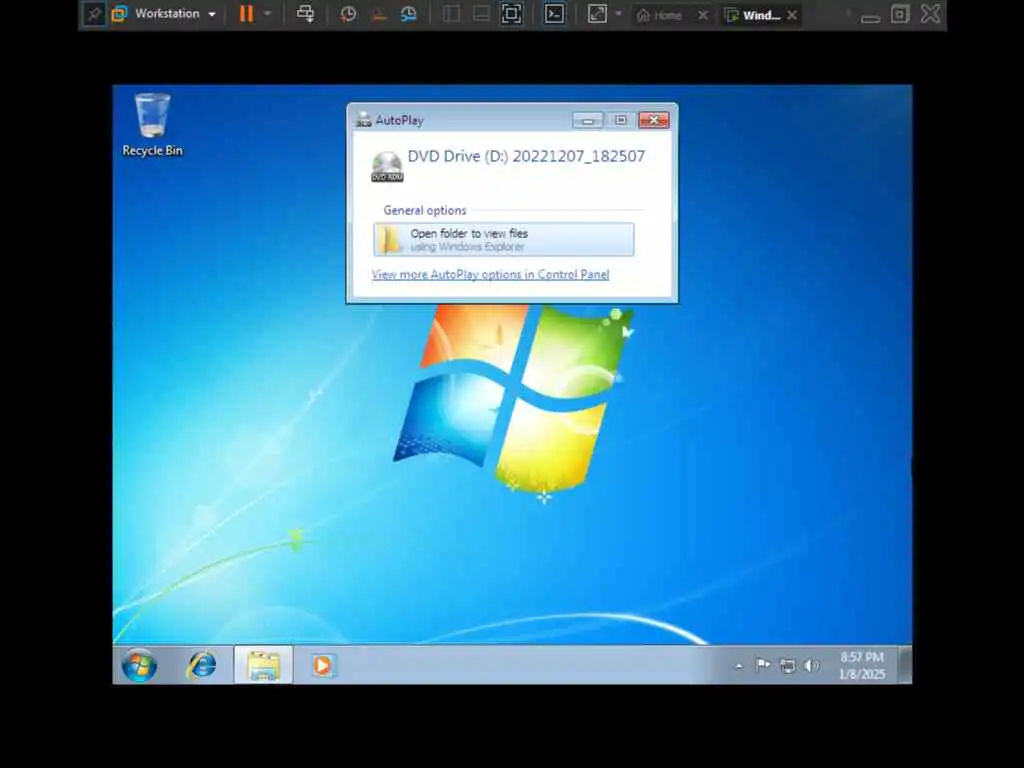This screenshot has height=768, width=1024.
Task: Show or hide the library sidebar
Action: click(451, 14)
